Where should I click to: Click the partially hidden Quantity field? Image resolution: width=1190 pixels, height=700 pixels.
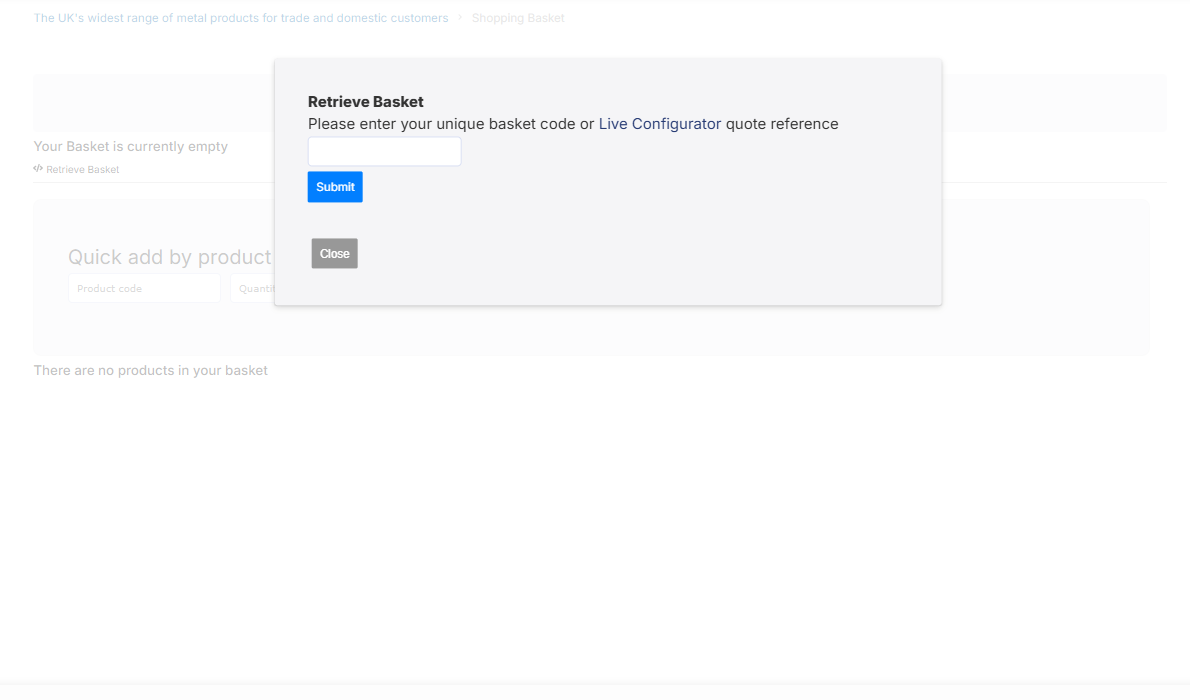click(x=252, y=289)
